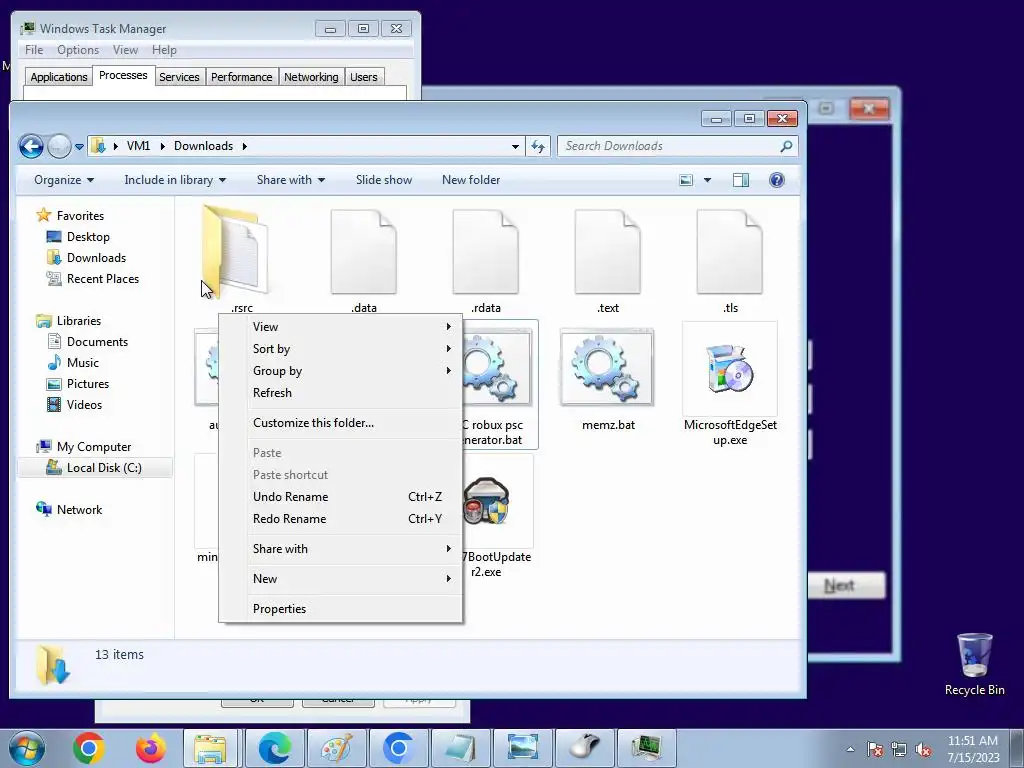
Task: Select the .tls file icon
Action: point(729,251)
